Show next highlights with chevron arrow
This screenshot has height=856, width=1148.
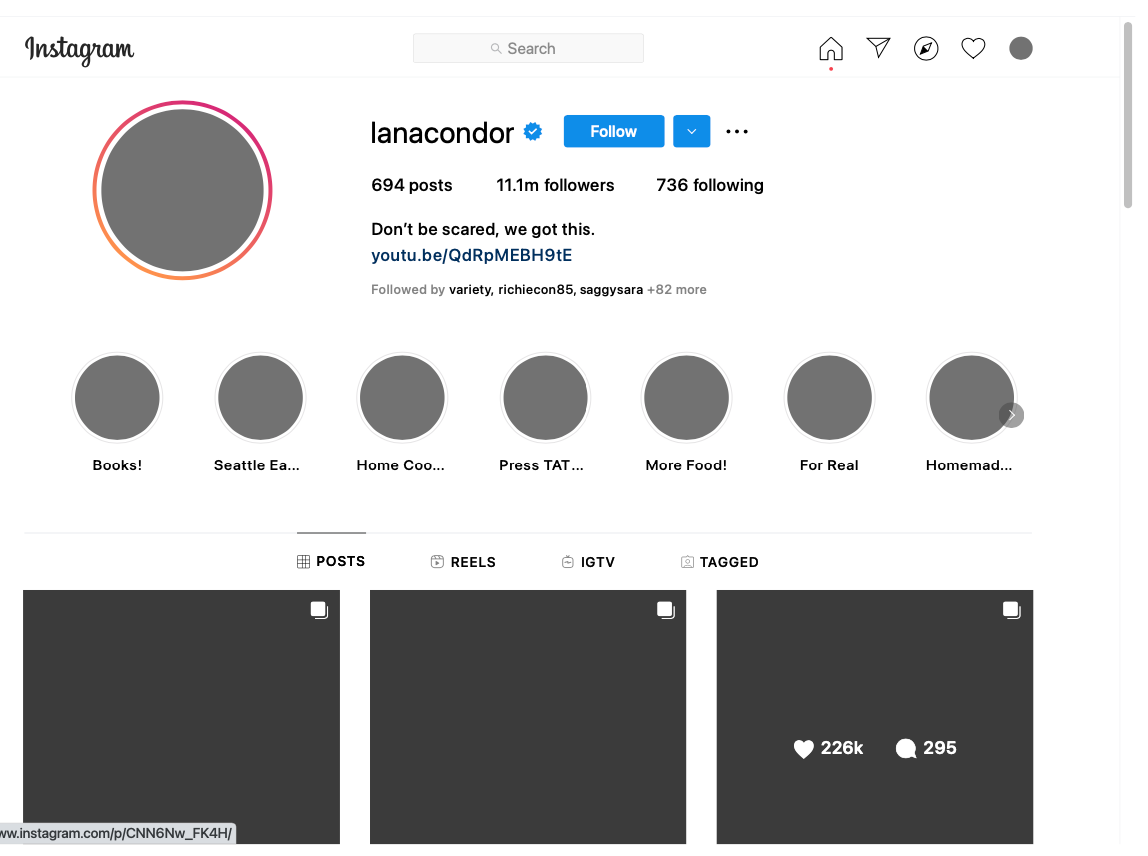tap(1011, 415)
